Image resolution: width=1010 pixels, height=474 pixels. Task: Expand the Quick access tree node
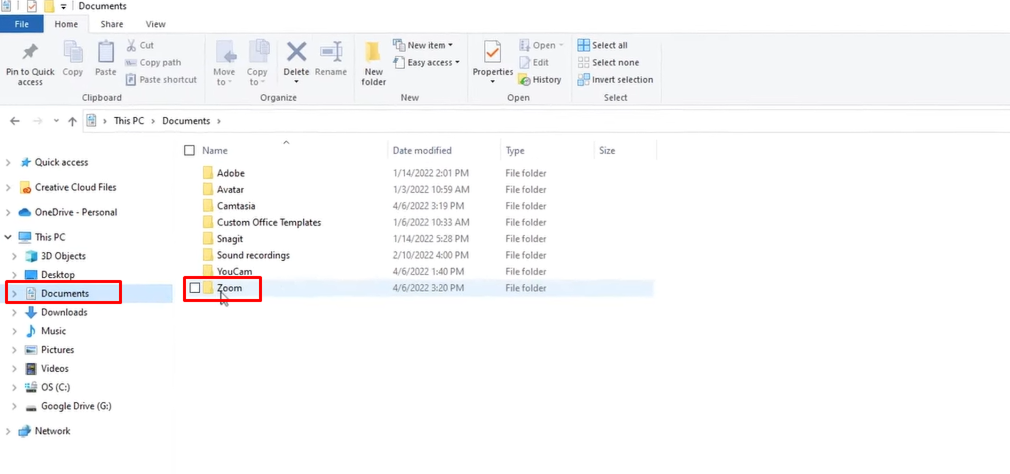coord(9,162)
